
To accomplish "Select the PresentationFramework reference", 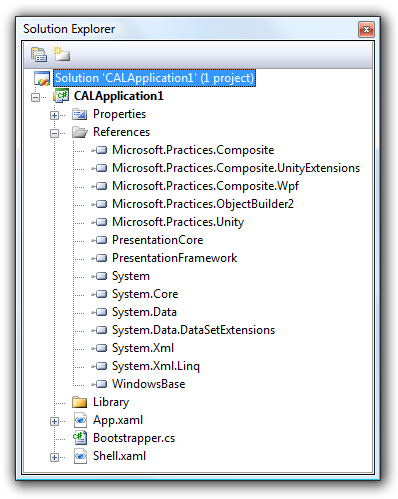I will 174,258.
